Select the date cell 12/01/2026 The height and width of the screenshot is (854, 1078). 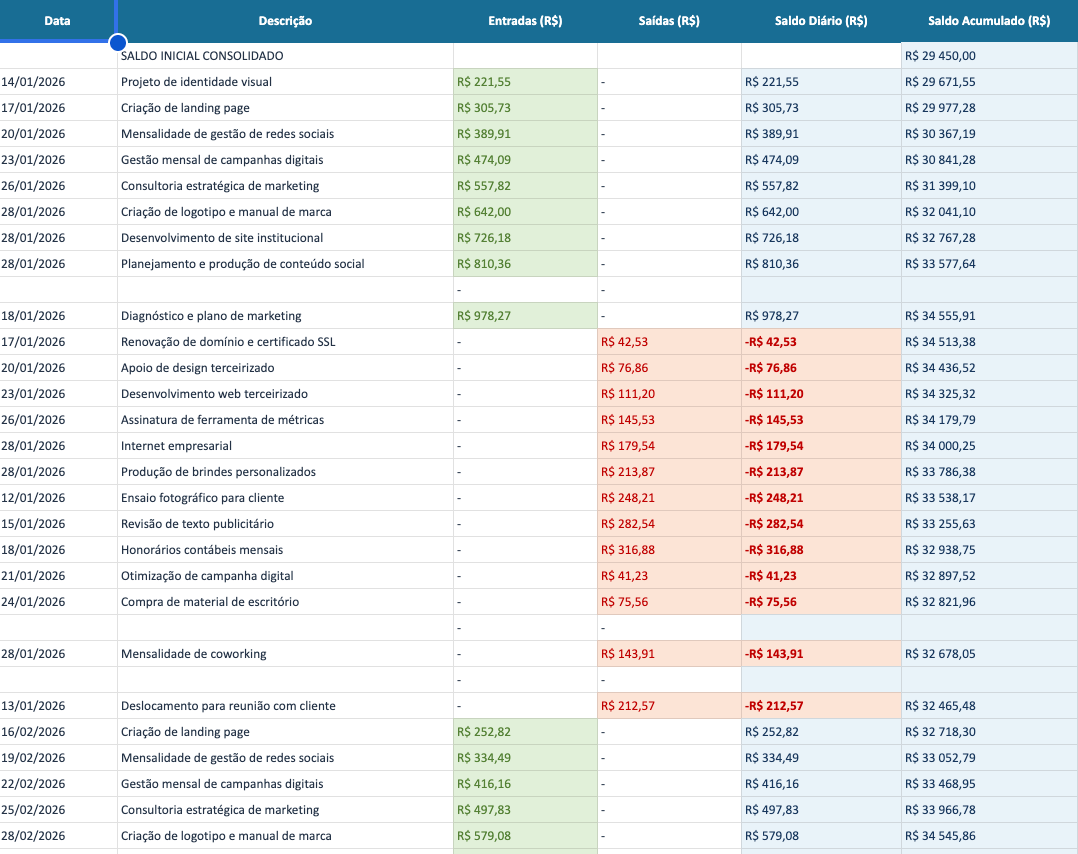pos(58,498)
